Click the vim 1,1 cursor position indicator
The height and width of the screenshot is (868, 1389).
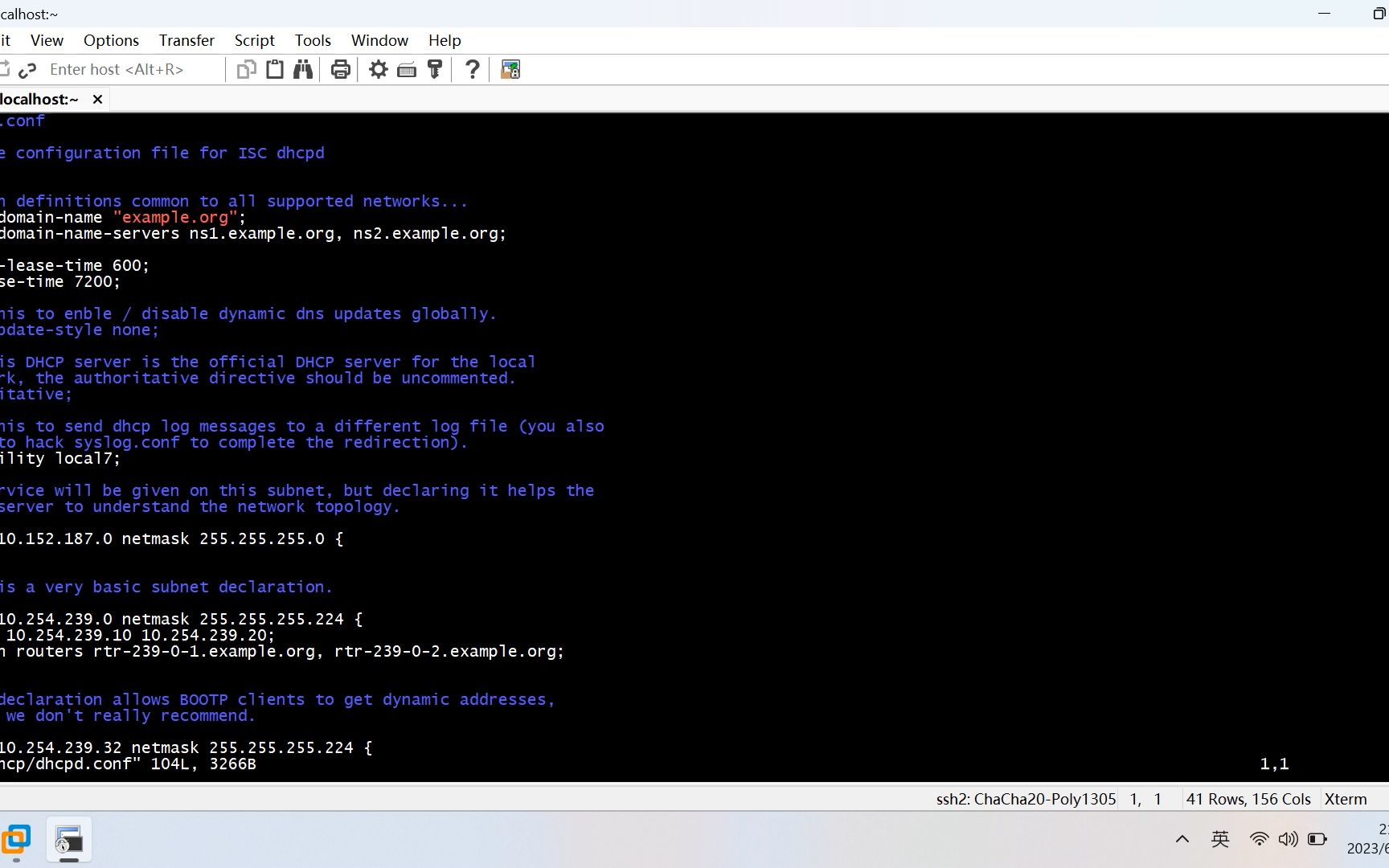click(x=1274, y=764)
